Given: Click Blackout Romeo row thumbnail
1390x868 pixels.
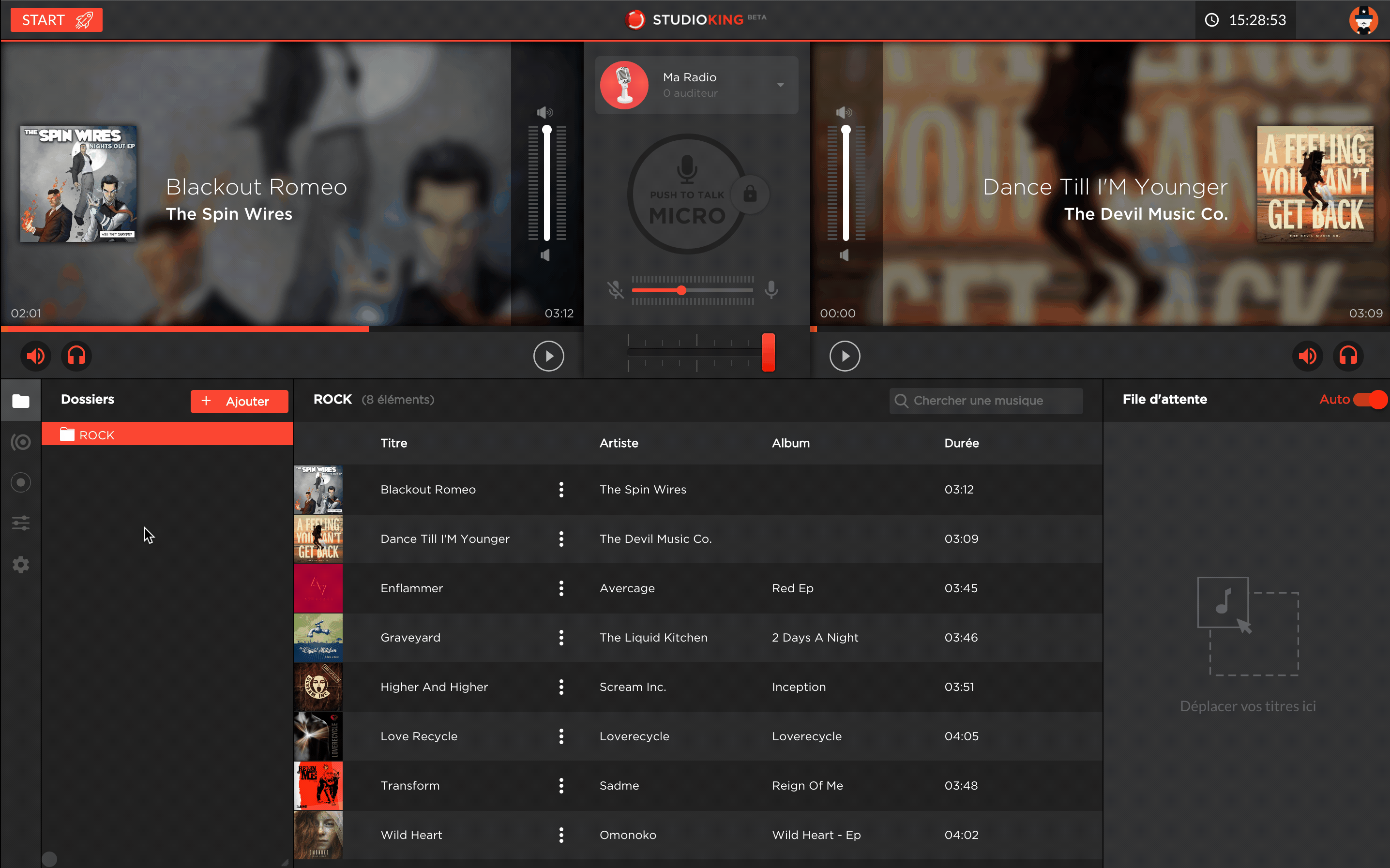Looking at the screenshot, I should [x=318, y=490].
